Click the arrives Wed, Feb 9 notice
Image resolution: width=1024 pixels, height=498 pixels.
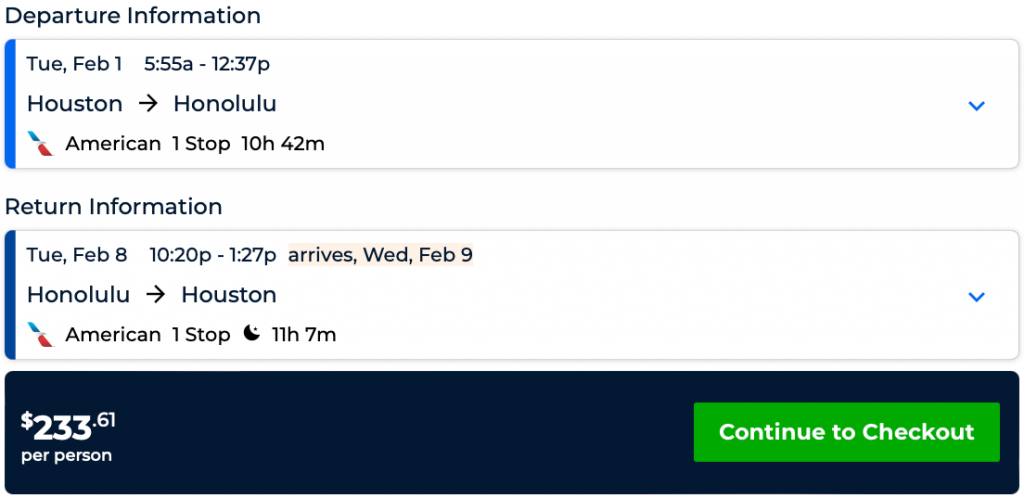(x=380, y=255)
